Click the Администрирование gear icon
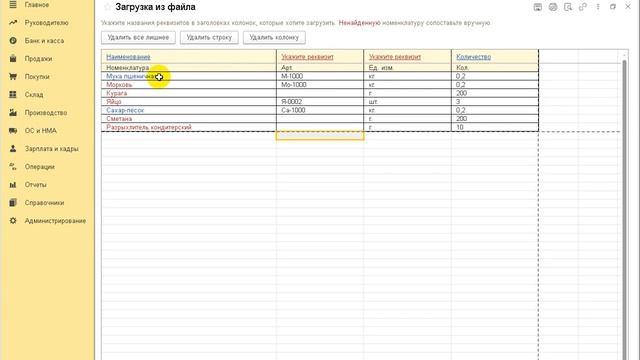The image size is (640, 360). click(x=13, y=220)
